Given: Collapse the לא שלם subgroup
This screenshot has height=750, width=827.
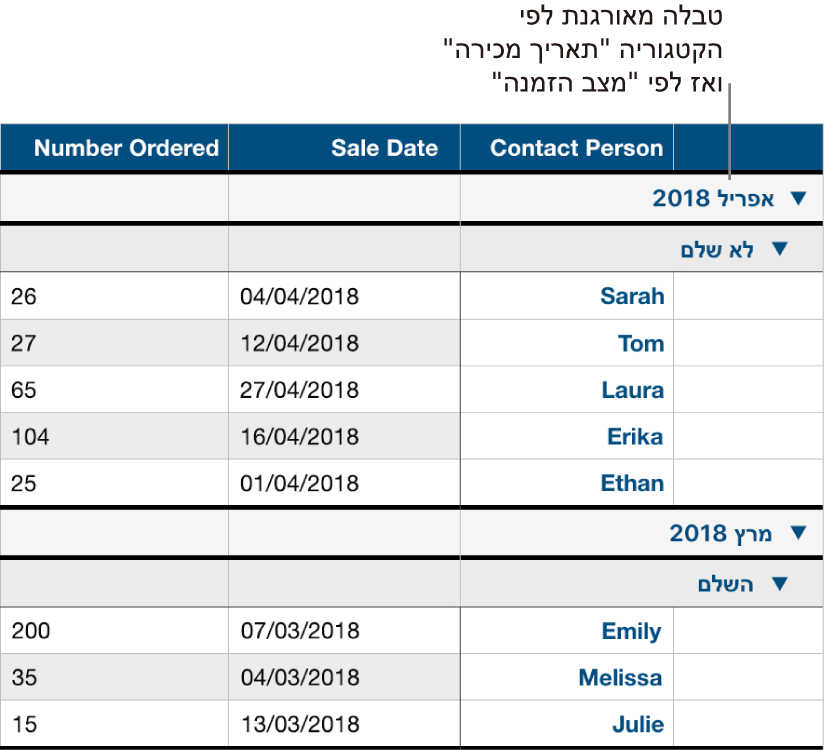Looking at the screenshot, I should [779, 248].
